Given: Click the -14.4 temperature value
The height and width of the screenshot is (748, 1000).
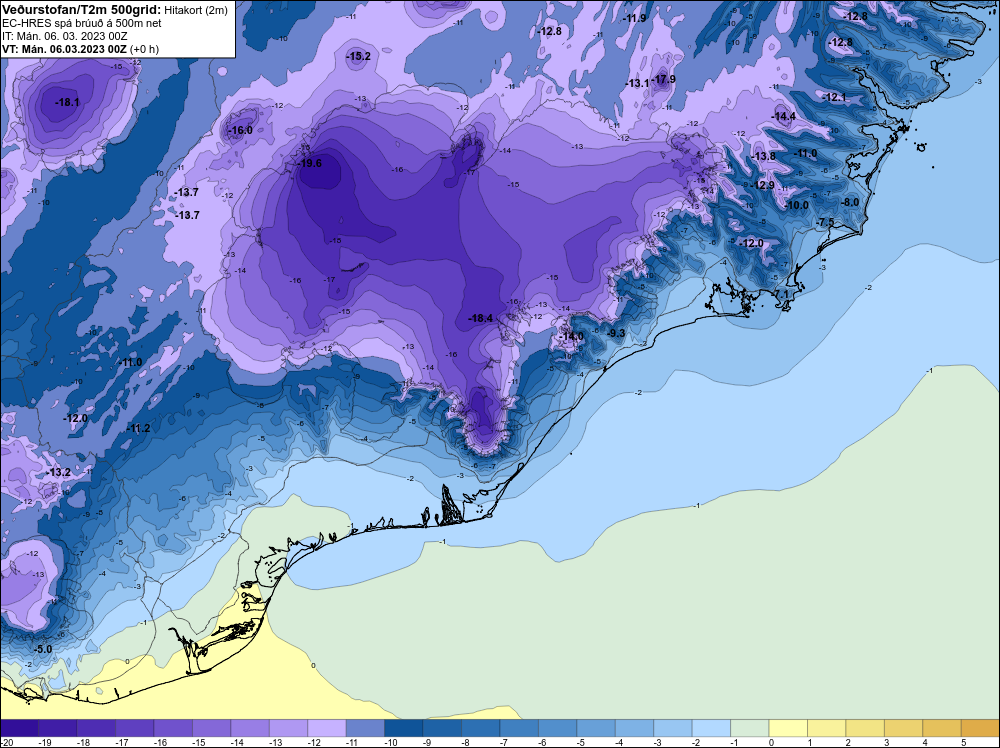Looking at the screenshot, I should [x=784, y=116].
